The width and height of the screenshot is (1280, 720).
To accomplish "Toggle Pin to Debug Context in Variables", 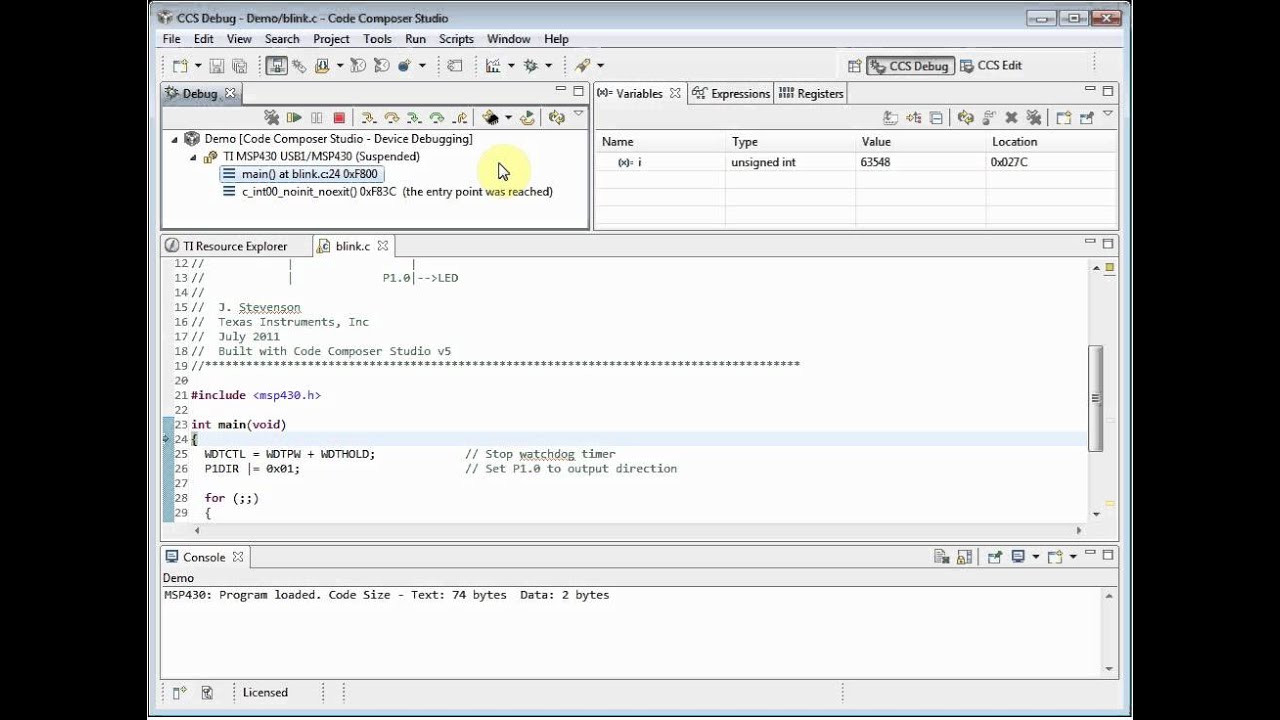I will (1087, 118).
